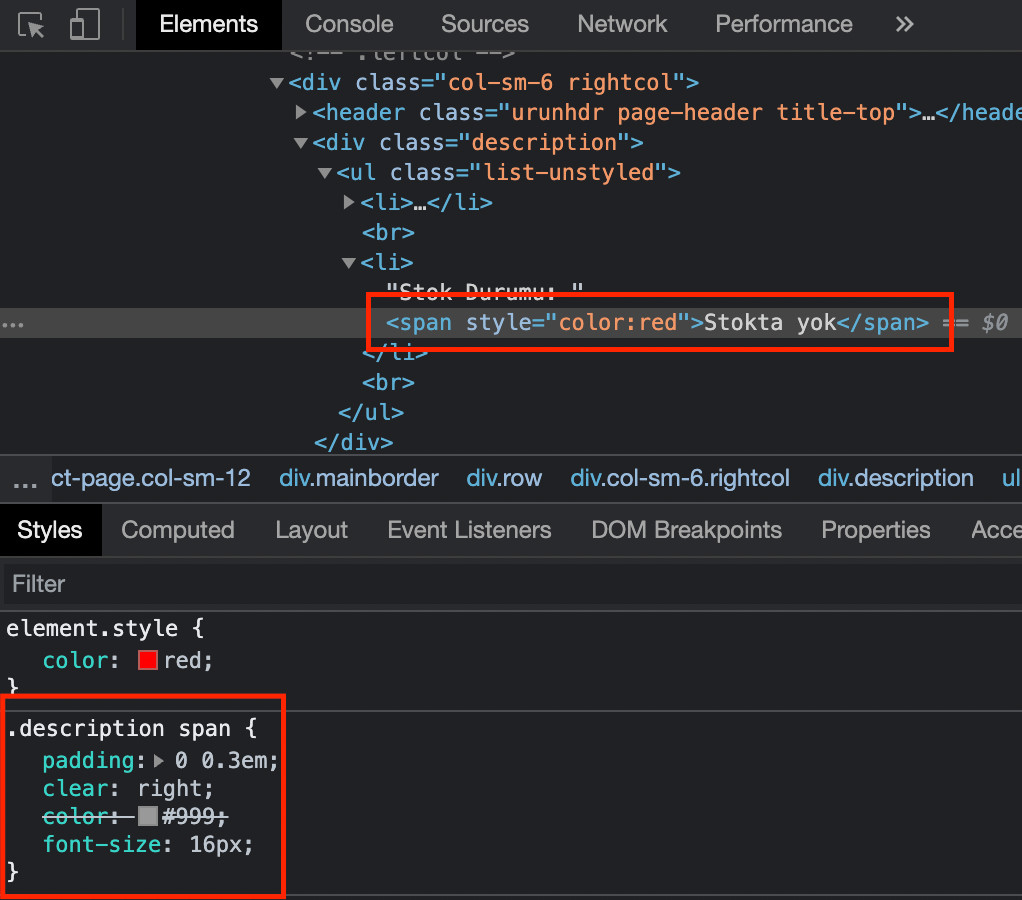Switch to the Console tab
The image size is (1022, 900).
point(349,25)
